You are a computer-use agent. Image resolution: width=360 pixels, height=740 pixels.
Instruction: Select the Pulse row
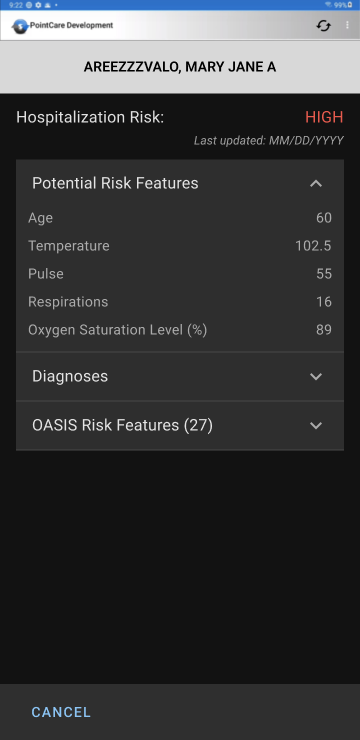[180, 274]
